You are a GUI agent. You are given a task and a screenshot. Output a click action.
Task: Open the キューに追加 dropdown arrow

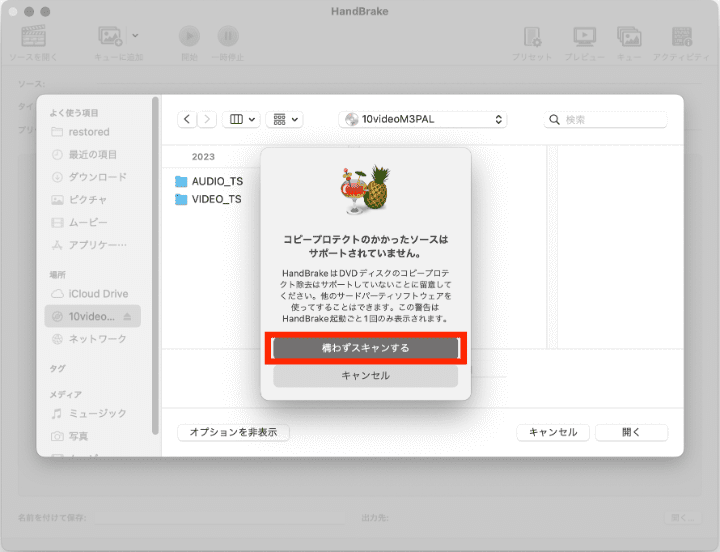pyautogui.click(x=135, y=35)
